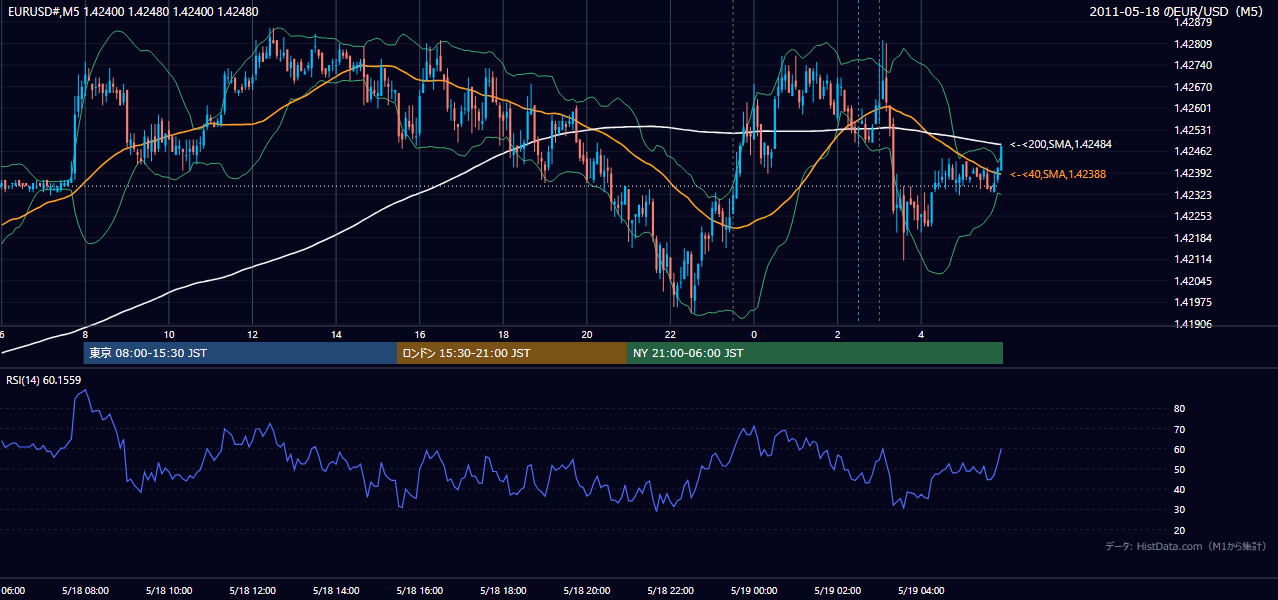Click price scale value 1.42253
Viewport: 1278px width, 600px height.
pyautogui.click(x=1194, y=216)
